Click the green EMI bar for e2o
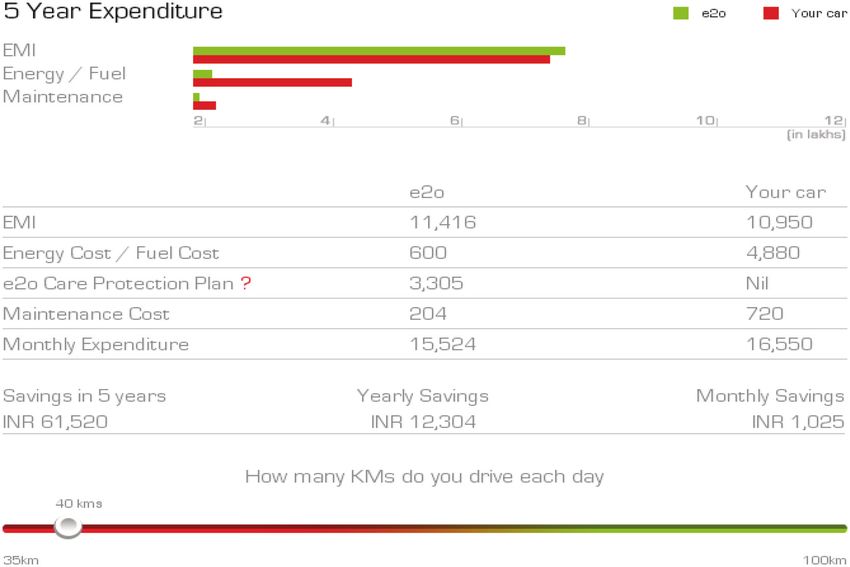 click(378, 50)
